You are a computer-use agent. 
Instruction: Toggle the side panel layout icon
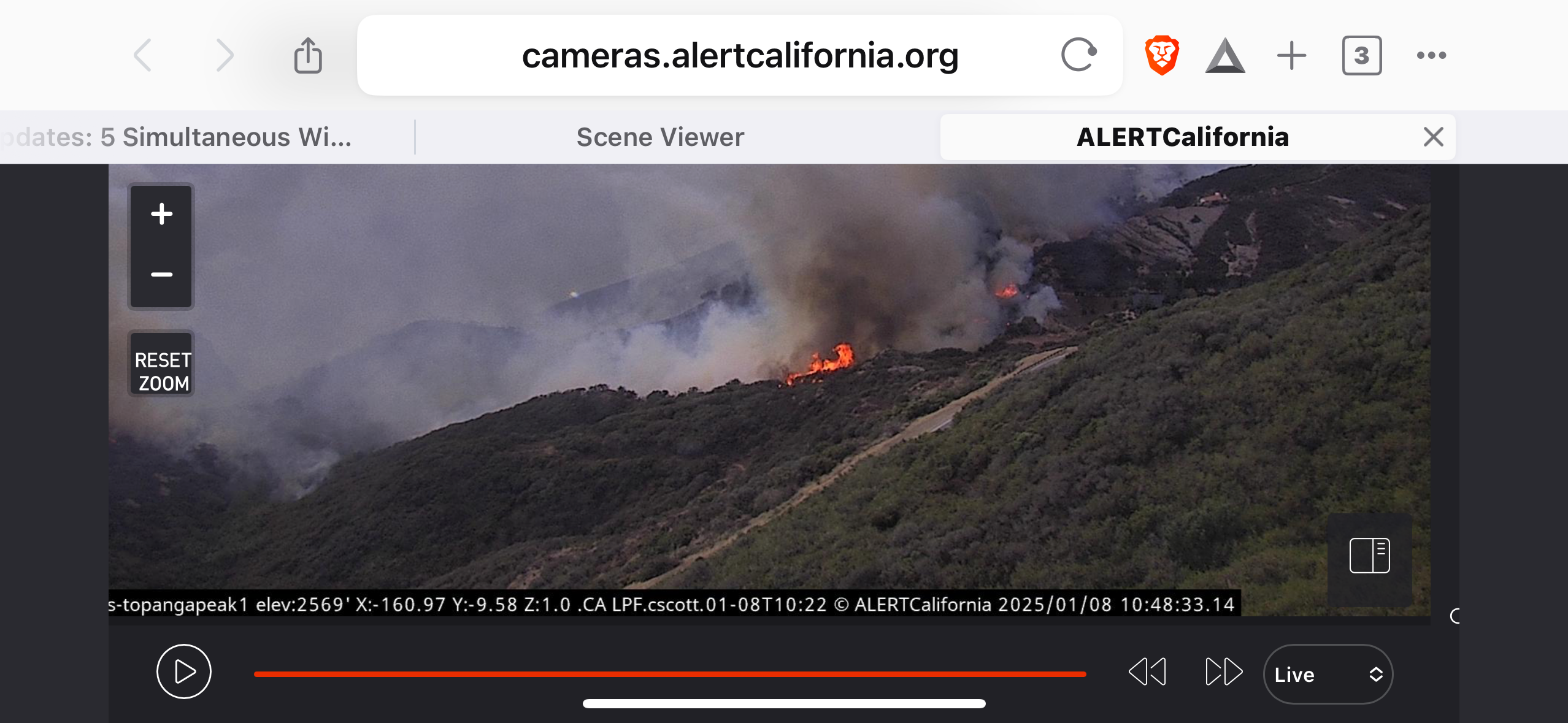1369,555
